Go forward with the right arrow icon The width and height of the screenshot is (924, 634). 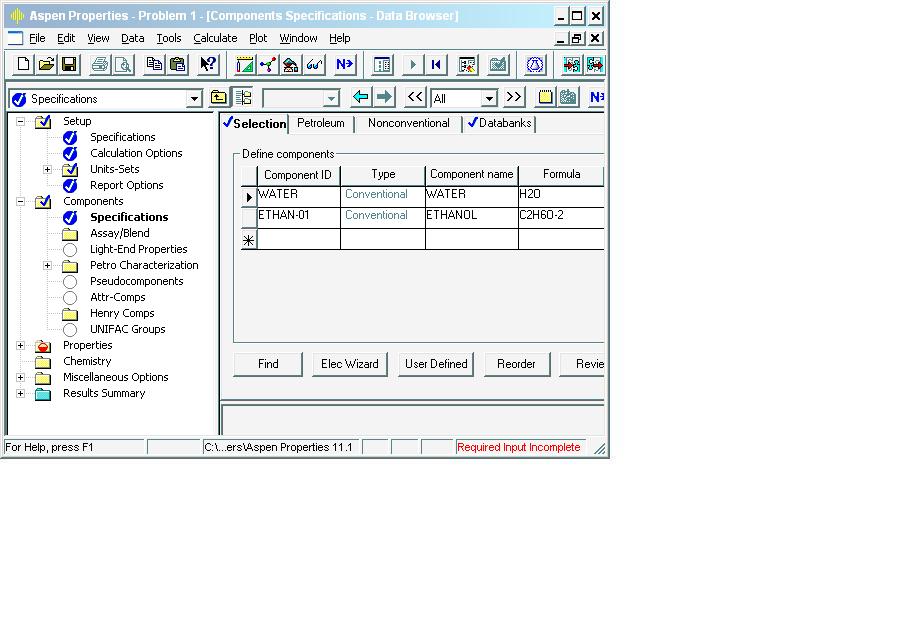(384, 97)
